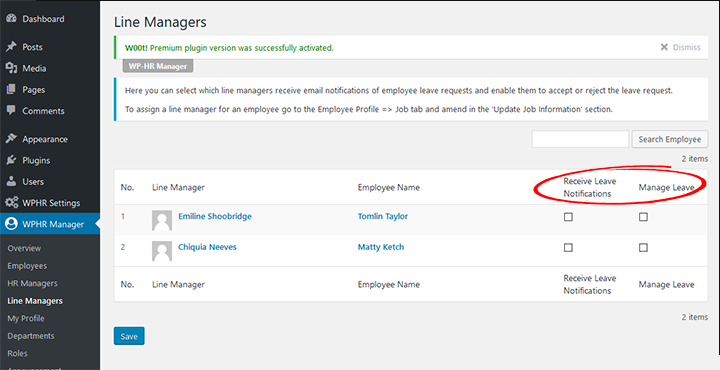Viewport: 720px width, 370px height.
Task: Click the Line Managers page heading
Action: 160,22
